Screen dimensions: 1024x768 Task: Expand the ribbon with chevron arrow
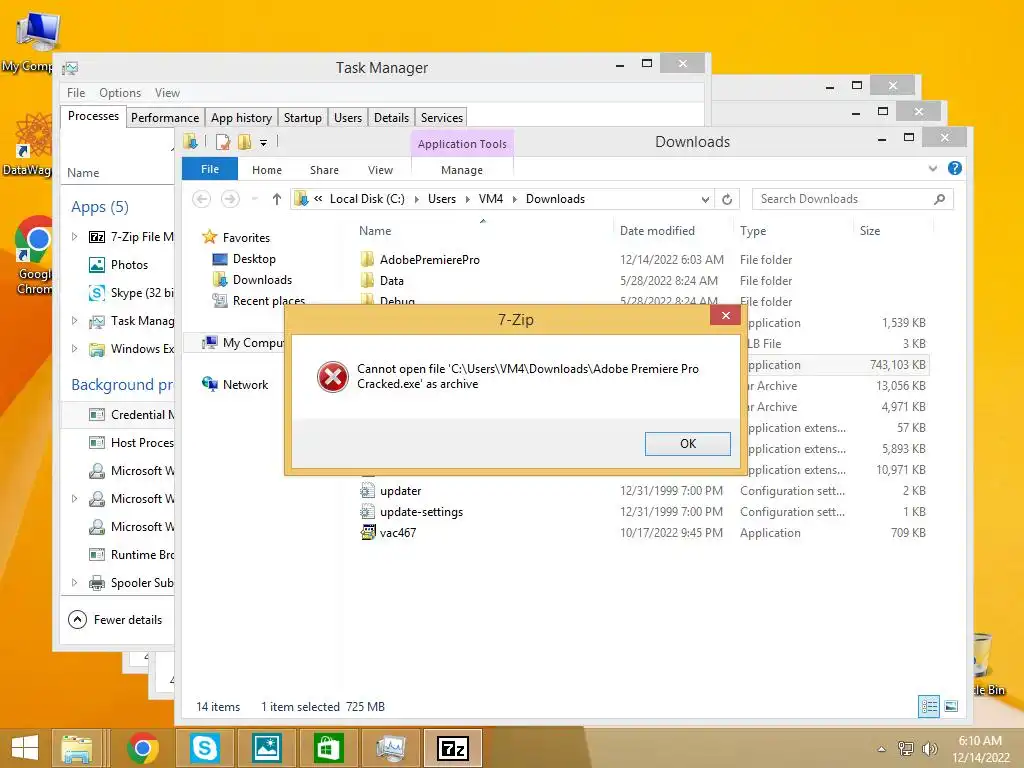[933, 168]
